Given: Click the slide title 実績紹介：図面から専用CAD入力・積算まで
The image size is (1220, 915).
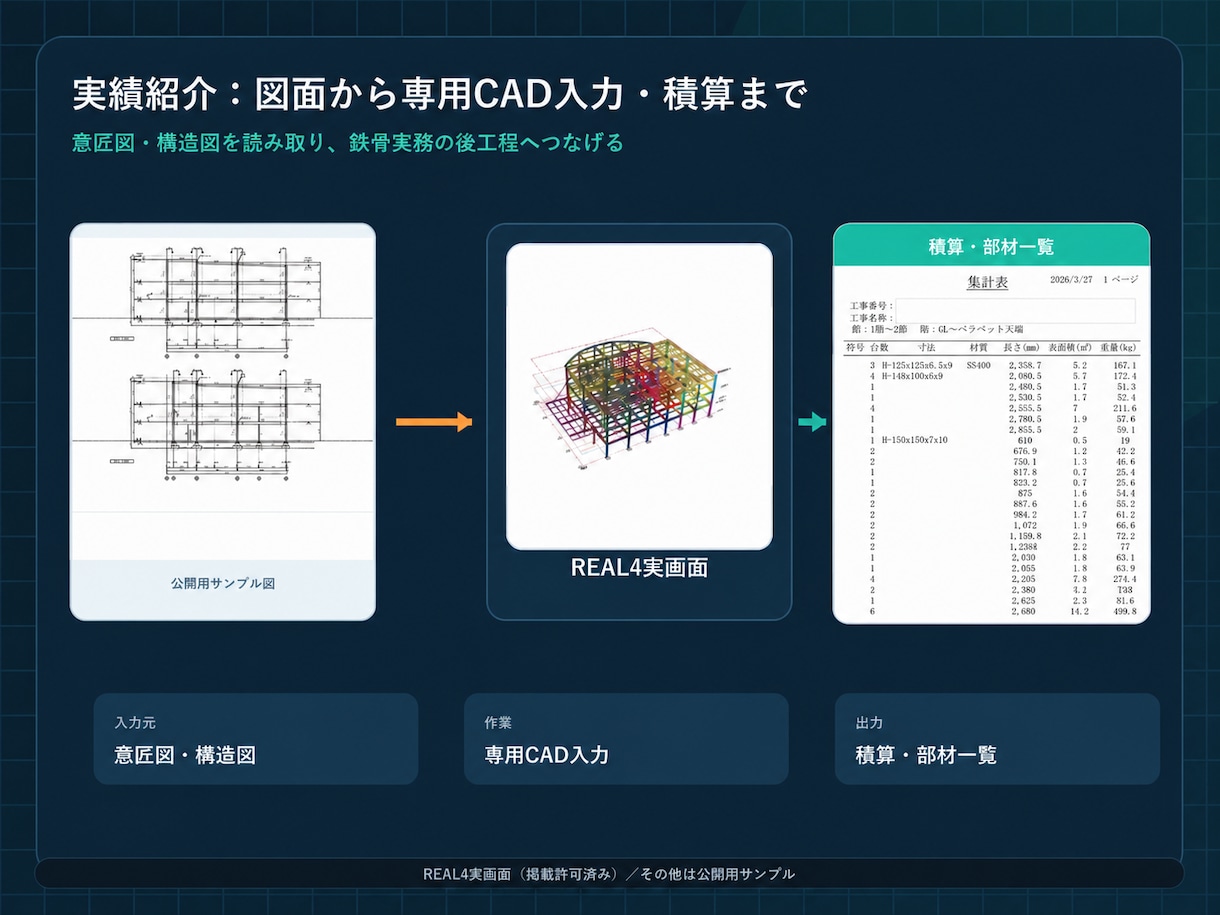Looking at the screenshot, I should coord(440,95).
